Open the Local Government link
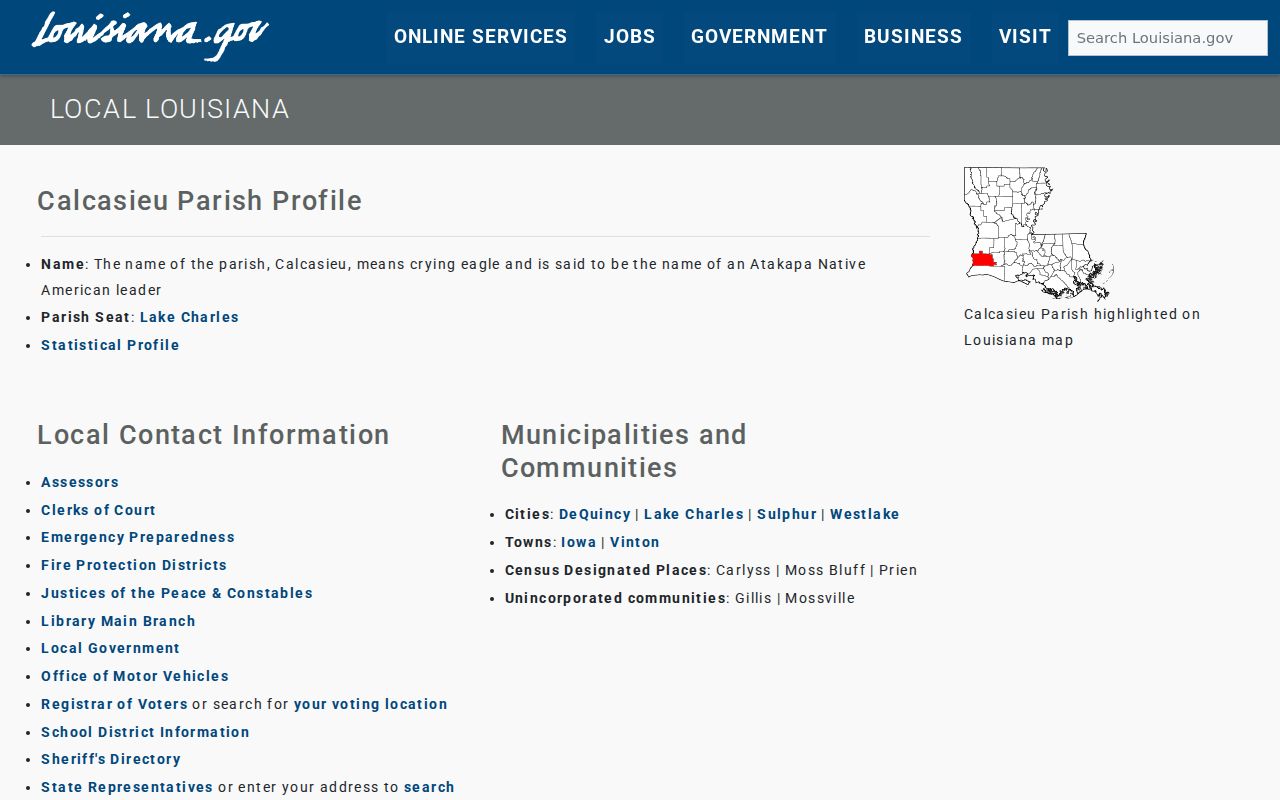1280x800 pixels. point(110,648)
